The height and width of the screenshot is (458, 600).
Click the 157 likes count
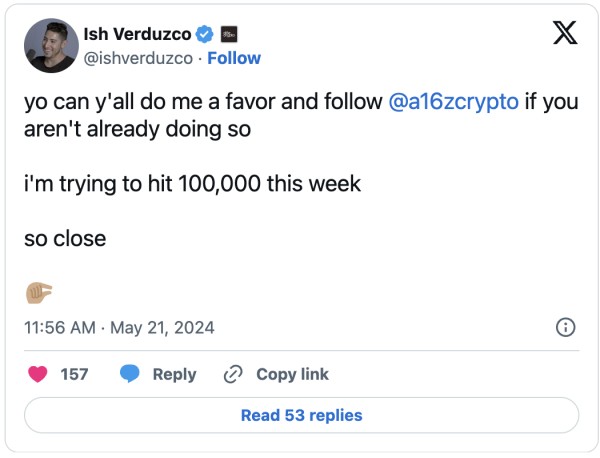(75, 374)
